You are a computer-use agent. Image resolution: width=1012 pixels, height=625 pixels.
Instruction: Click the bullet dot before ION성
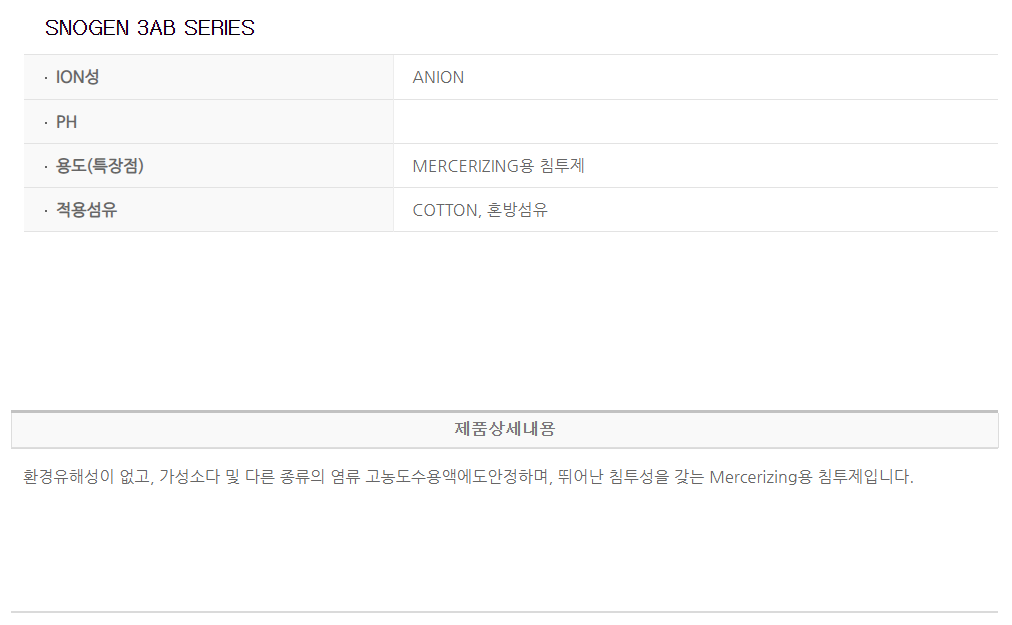[45, 78]
